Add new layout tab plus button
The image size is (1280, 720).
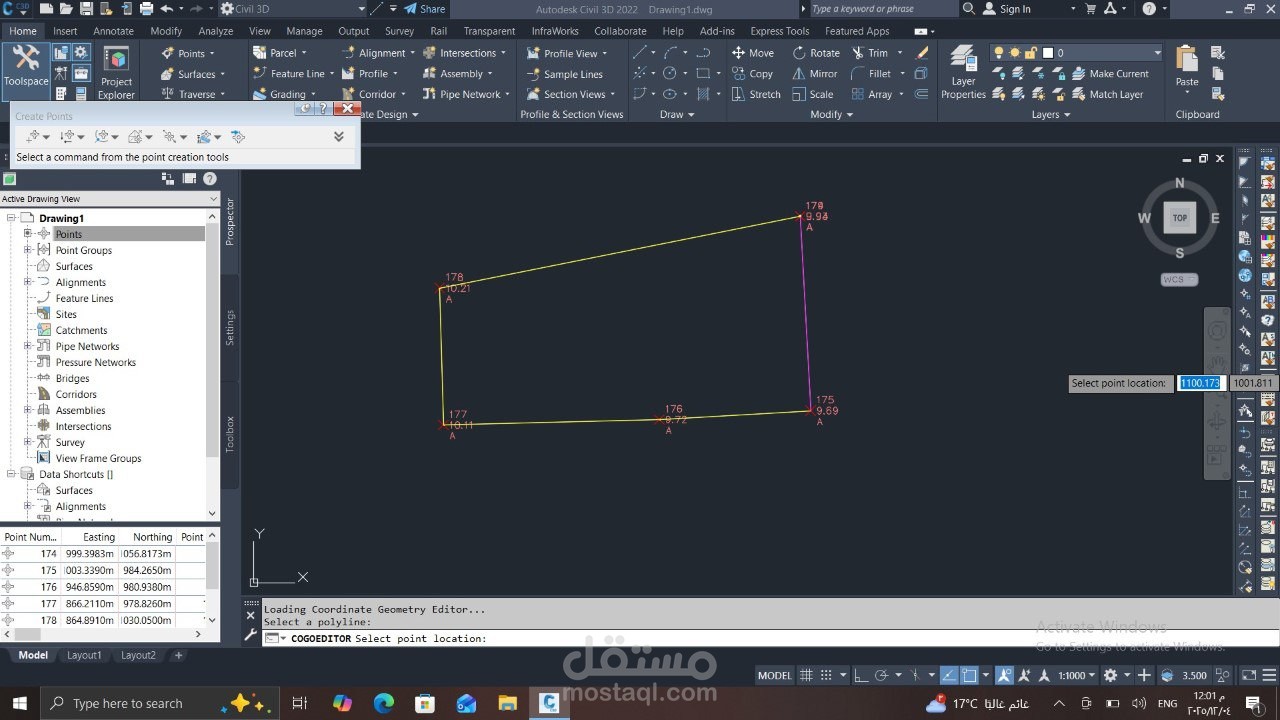pyautogui.click(x=179, y=656)
